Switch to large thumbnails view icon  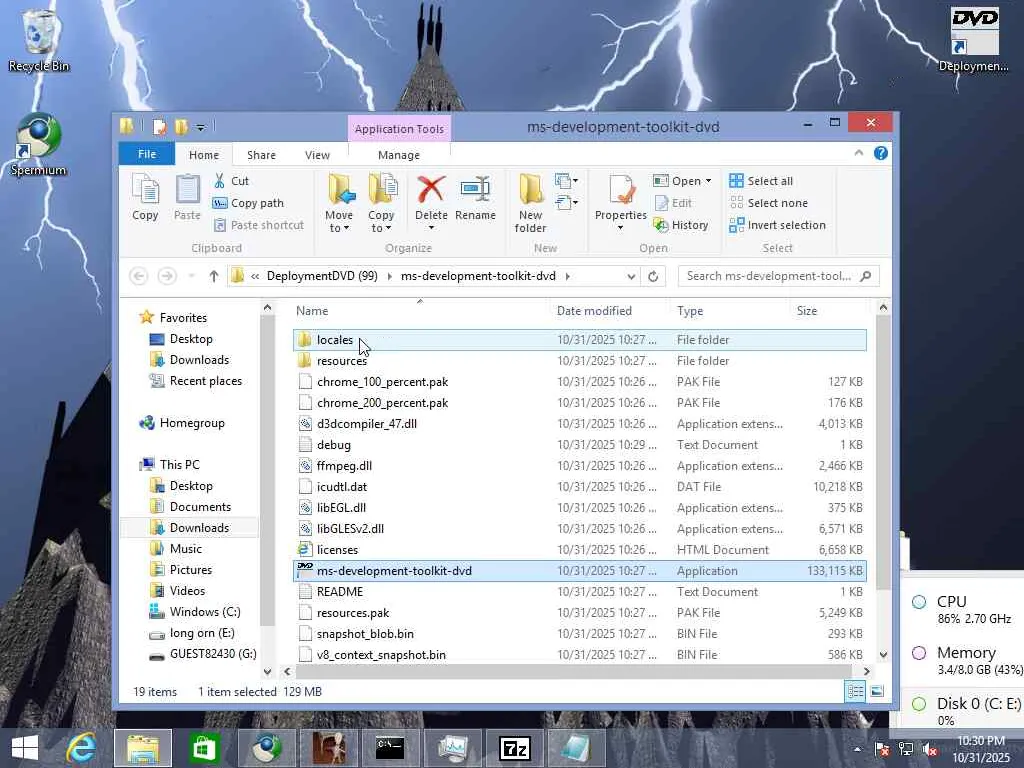pyautogui.click(x=877, y=691)
